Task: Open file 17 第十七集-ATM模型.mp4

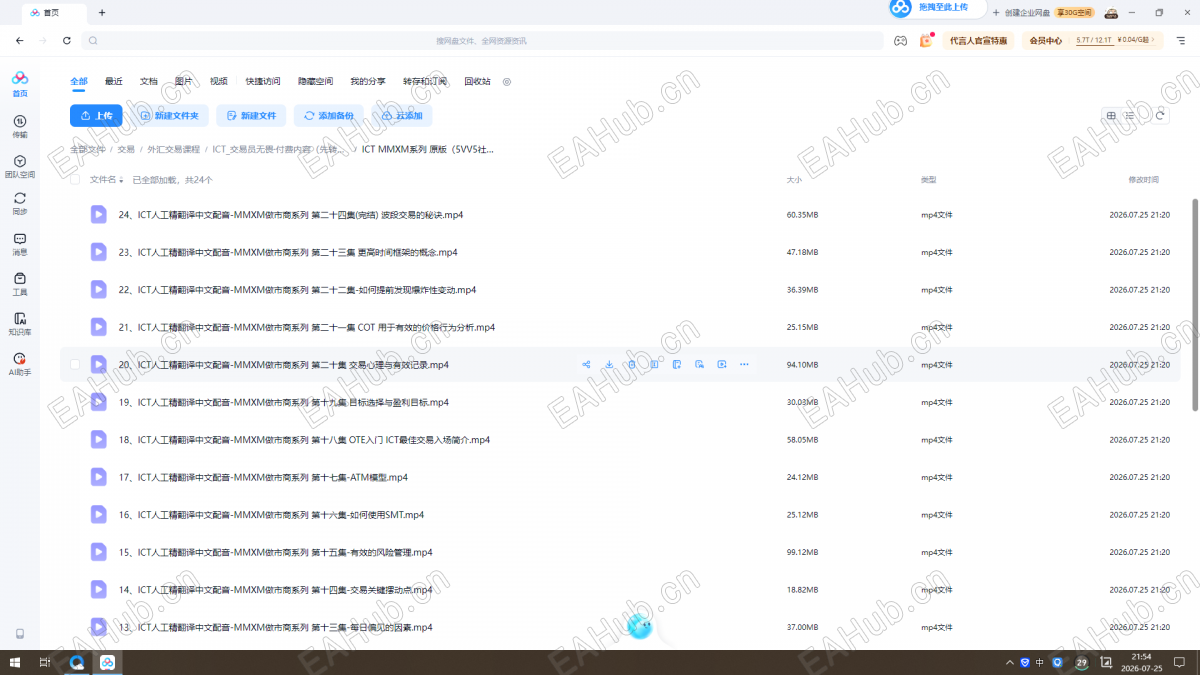Action: click(x=263, y=477)
